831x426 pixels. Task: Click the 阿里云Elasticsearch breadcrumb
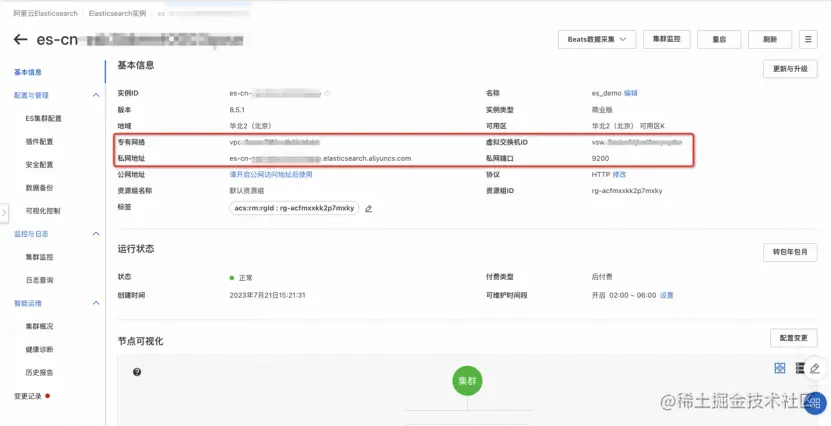click(x=46, y=14)
